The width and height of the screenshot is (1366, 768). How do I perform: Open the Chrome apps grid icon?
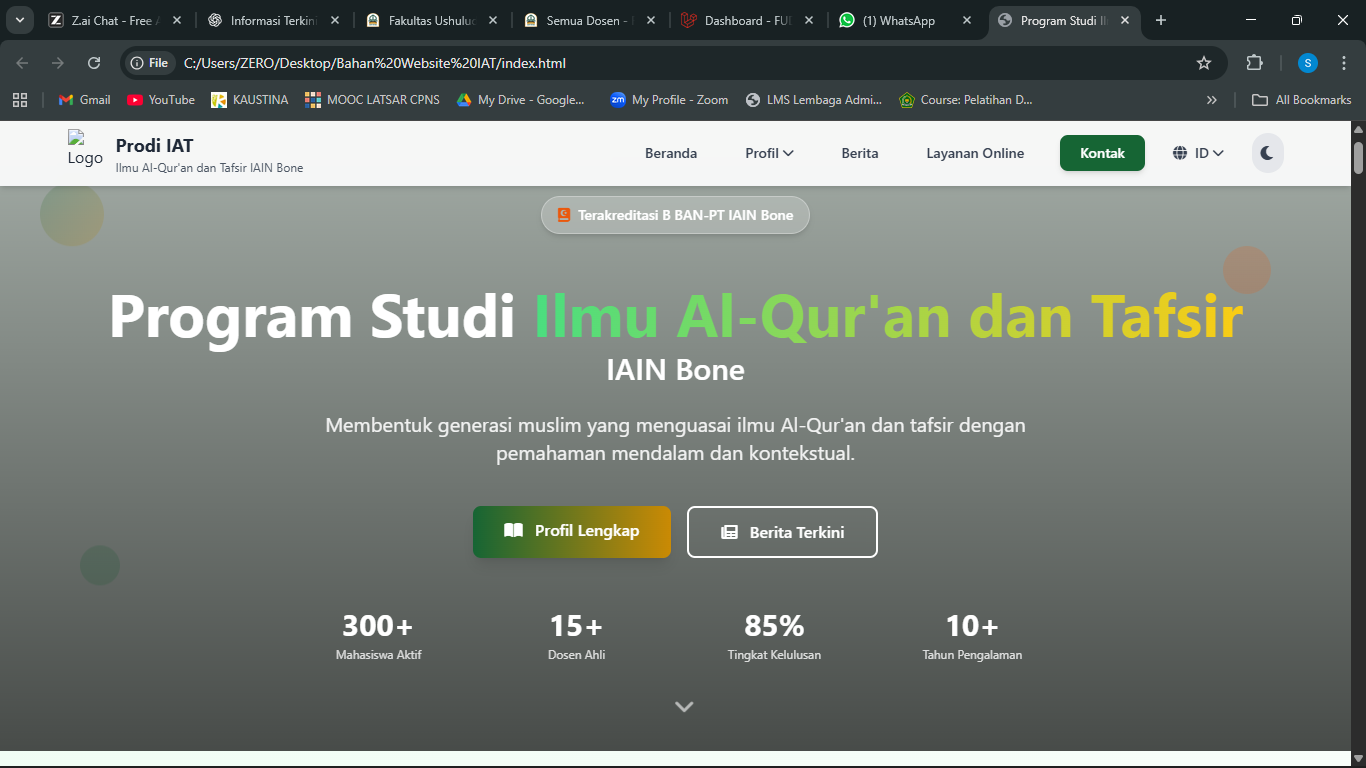point(20,100)
